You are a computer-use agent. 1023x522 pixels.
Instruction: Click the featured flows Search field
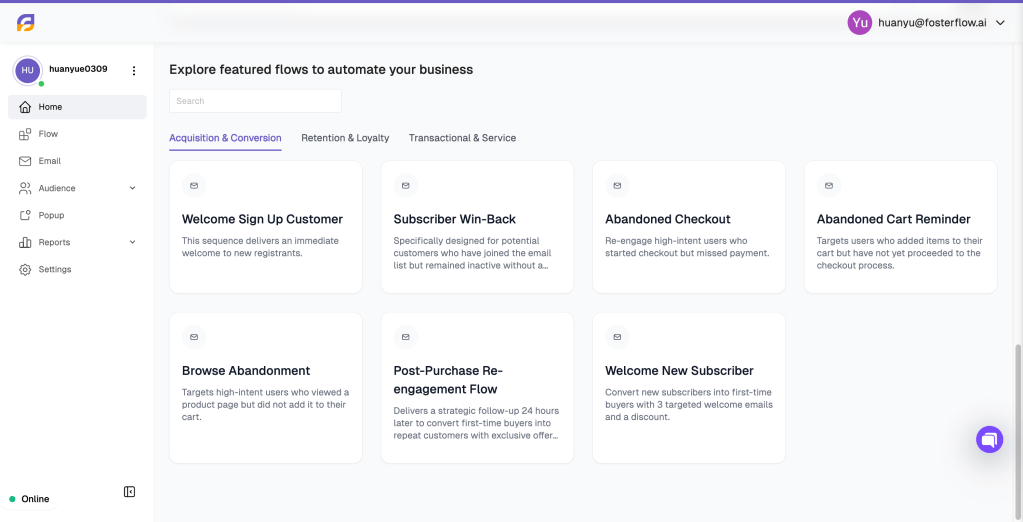pyautogui.click(x=255, y=101)
